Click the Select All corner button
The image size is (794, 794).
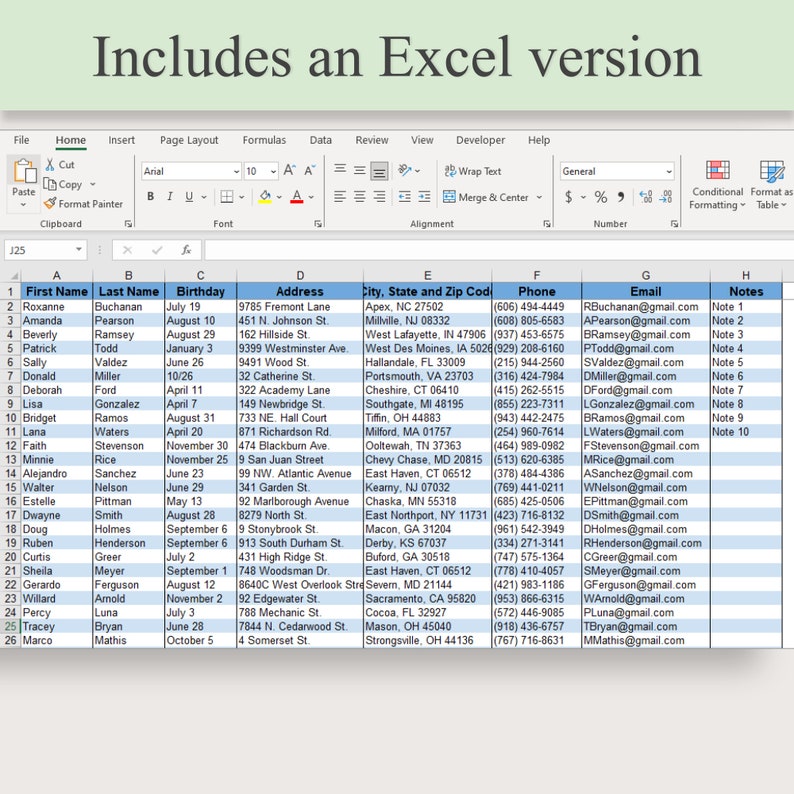[x=11, y=275]
